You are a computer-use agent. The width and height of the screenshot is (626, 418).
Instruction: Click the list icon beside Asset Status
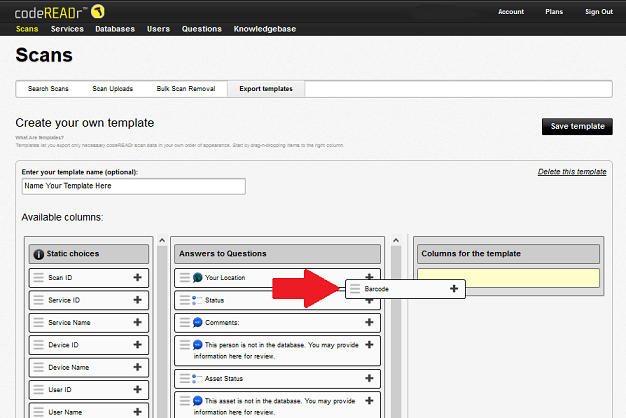tap(197, 378)
